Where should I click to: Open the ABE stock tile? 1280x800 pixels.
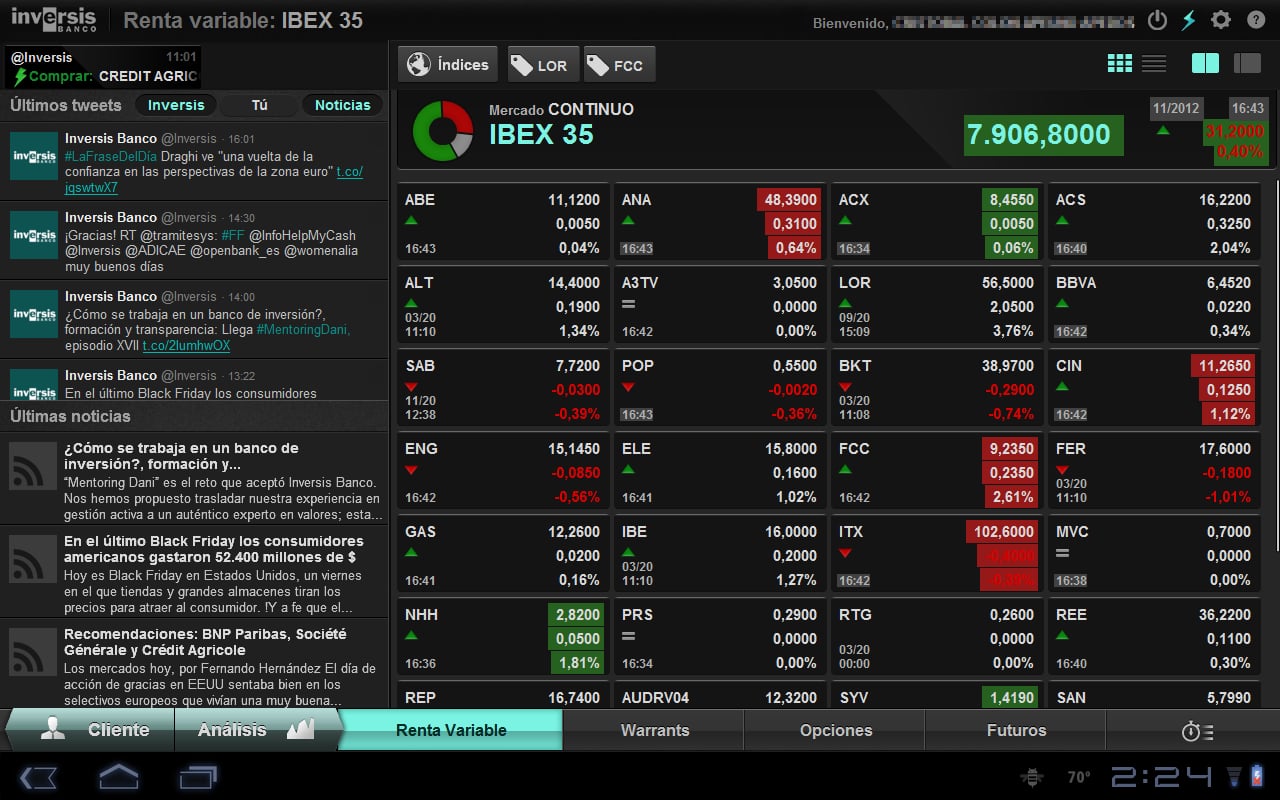503,223
